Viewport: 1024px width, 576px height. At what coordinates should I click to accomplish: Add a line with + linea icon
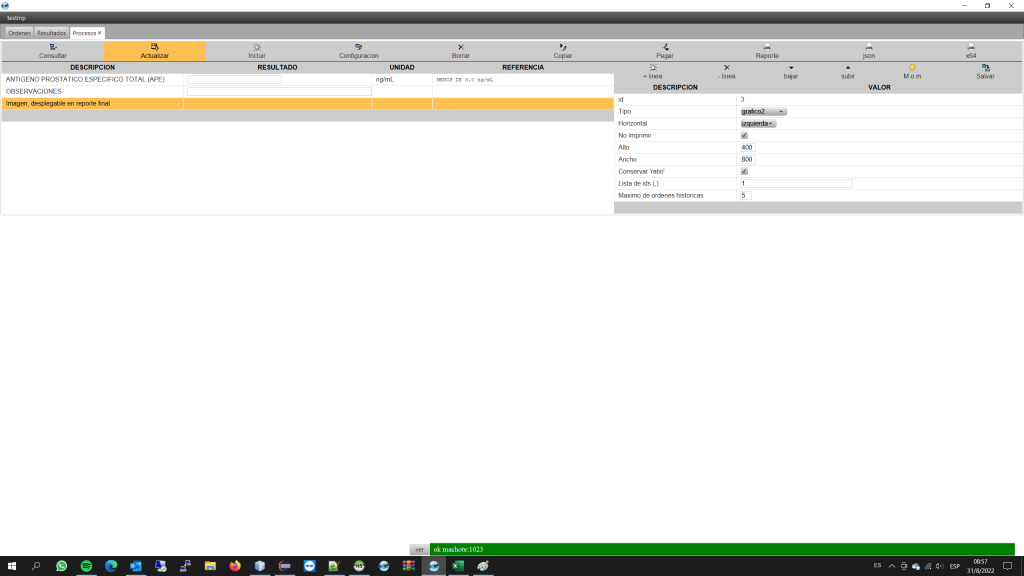652,67
